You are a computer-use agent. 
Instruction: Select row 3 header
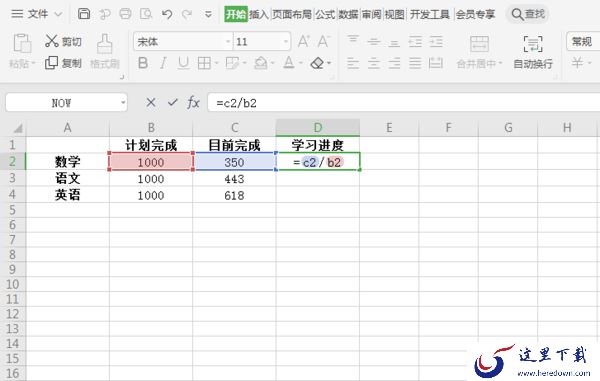[13, 178]
